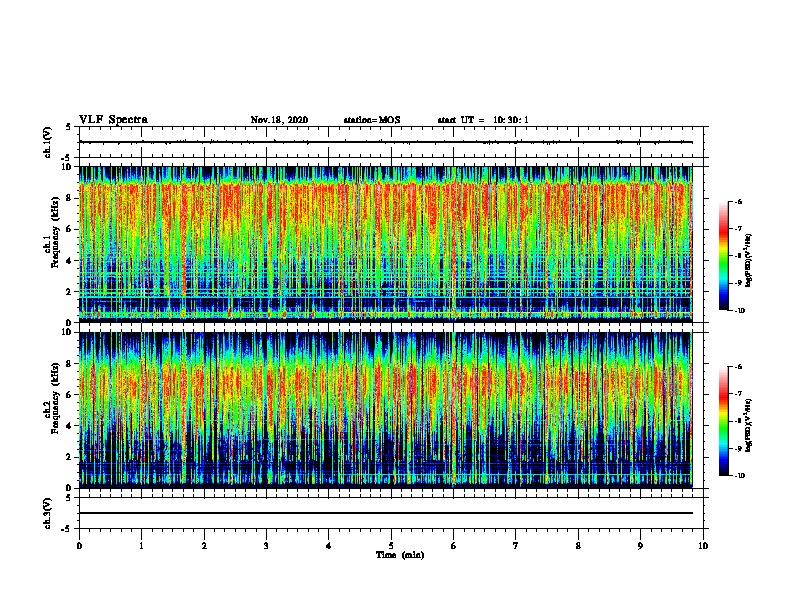Image resolution: width=792 pixels, height=612 pixels.
Task: Click the ch.1 frequency axis "8" tick label
Action: click(69, 198)
